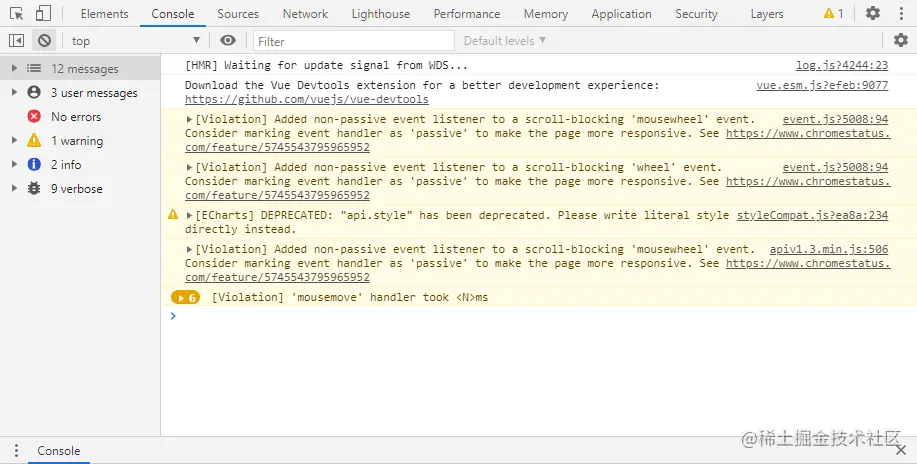Open the Default levels dropdown

click(x=505, y=40)
